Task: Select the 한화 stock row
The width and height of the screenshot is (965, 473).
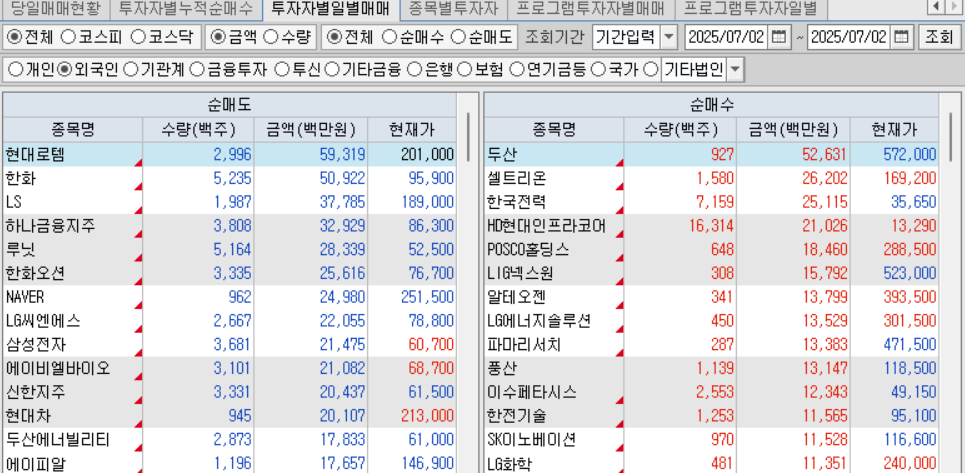Action: (230, 178)
